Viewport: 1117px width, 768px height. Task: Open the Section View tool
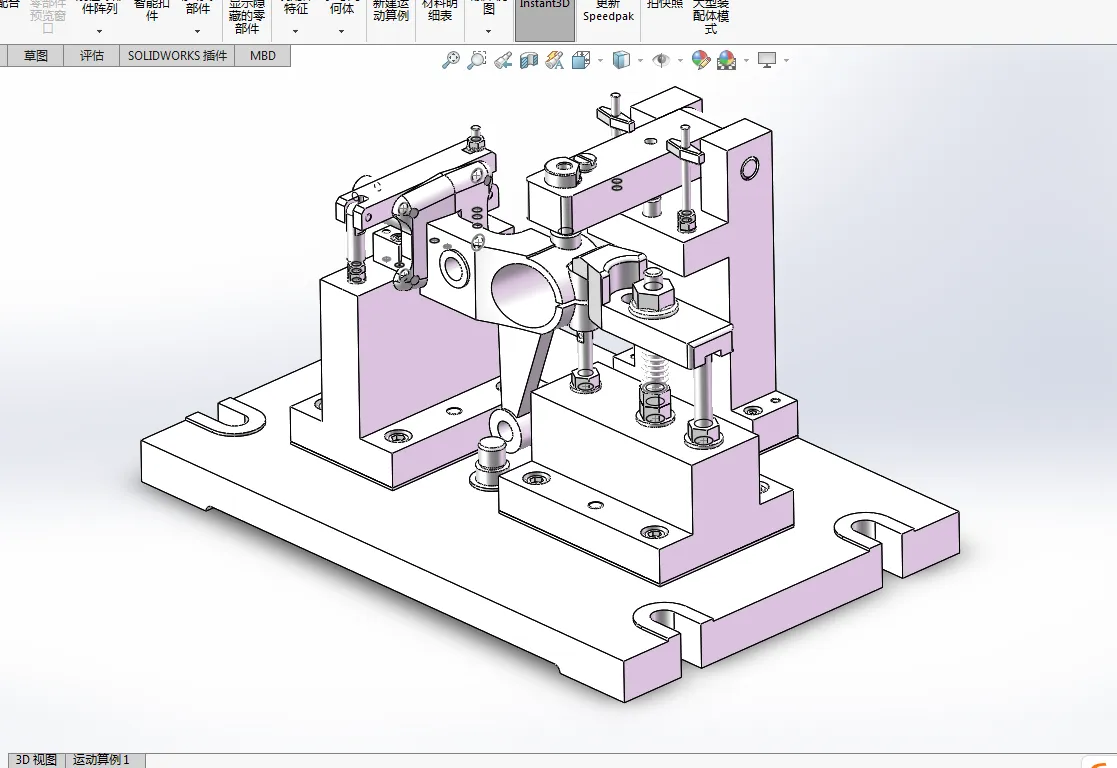coord(529,60)
